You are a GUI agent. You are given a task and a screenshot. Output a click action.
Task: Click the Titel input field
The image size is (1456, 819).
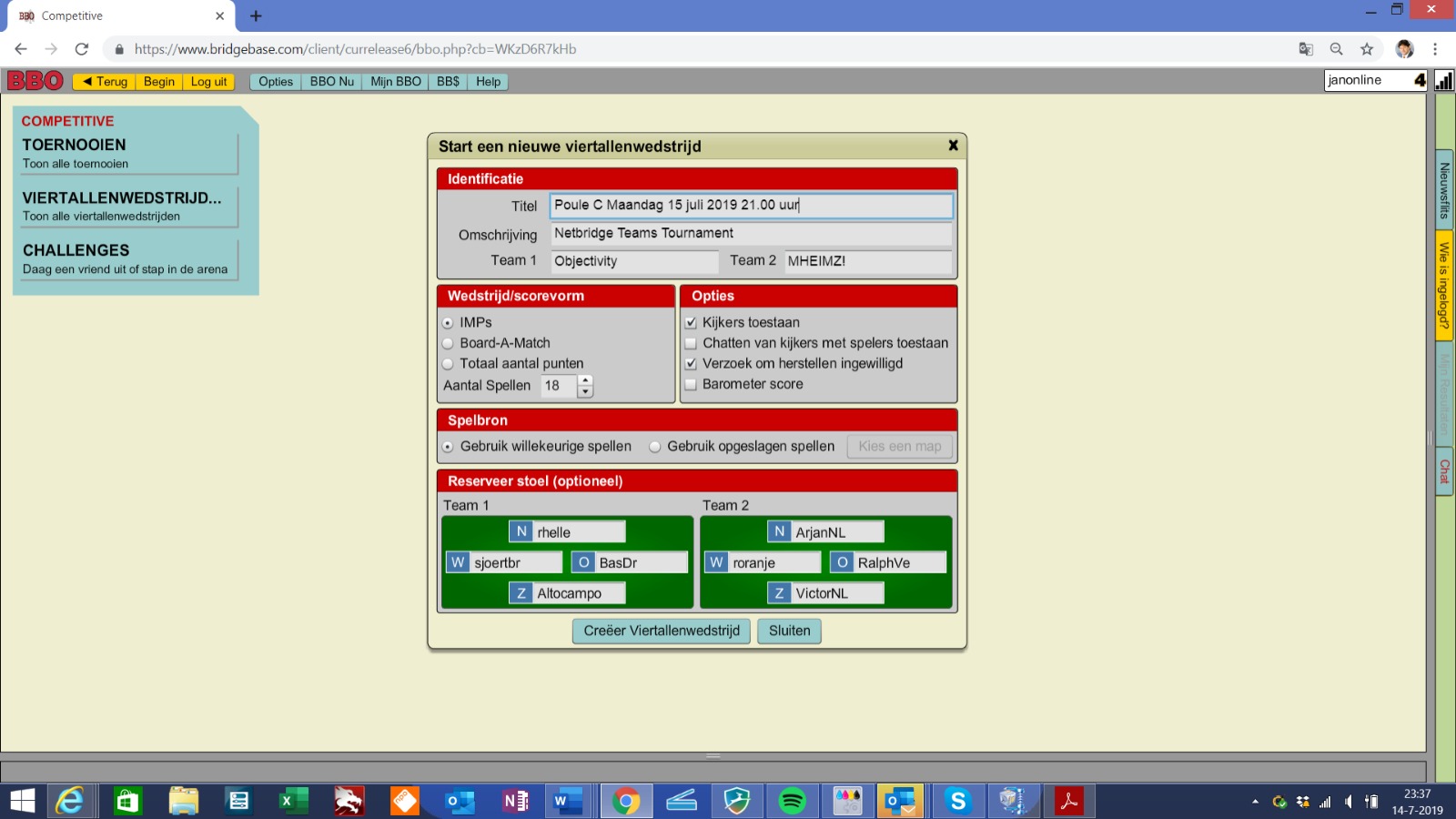pos(751,206)
